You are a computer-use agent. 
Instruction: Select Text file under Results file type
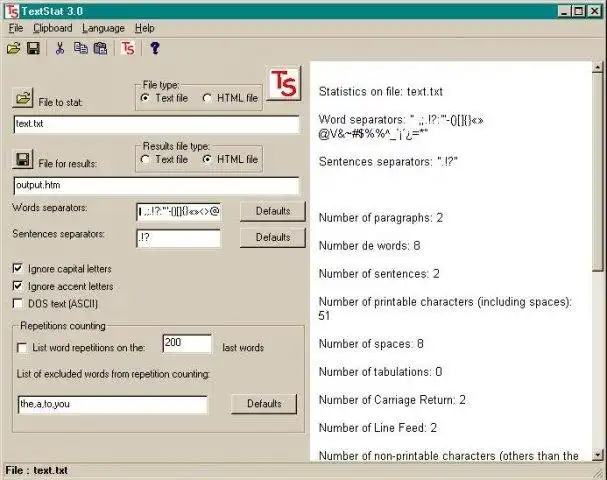tap(164, 159)
